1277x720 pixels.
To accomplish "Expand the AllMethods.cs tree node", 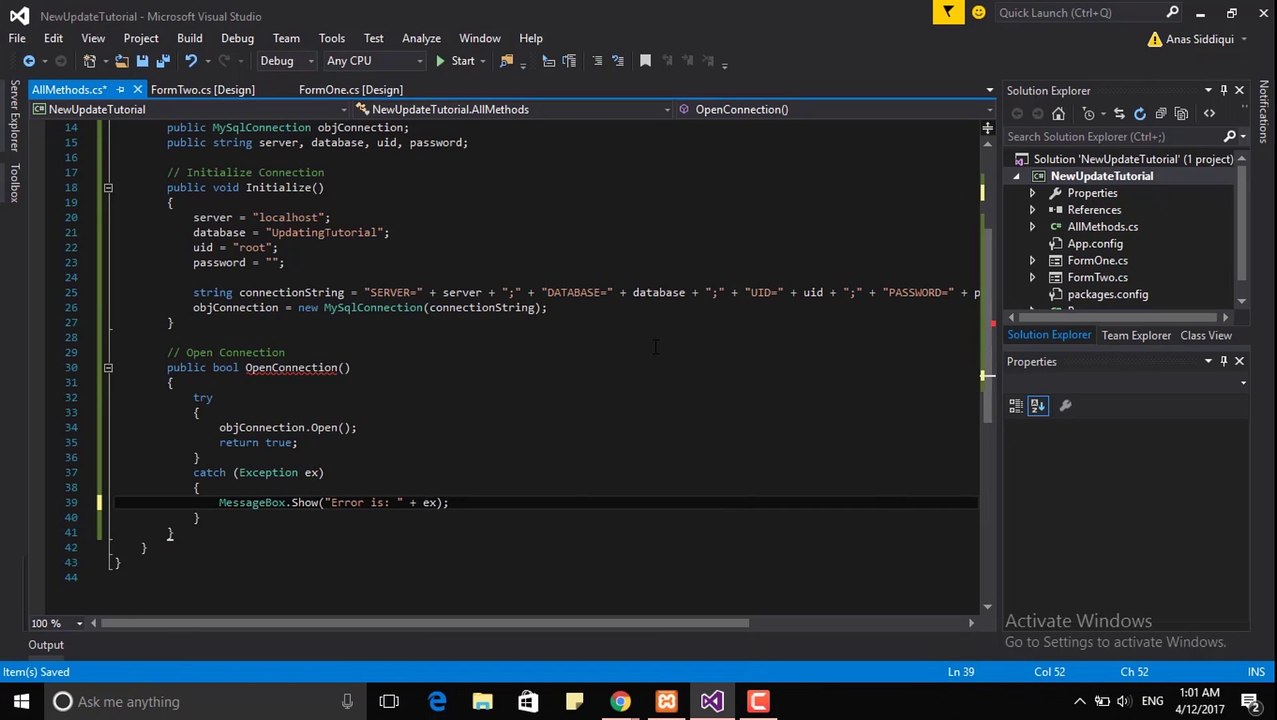I will pos(1032,227).
